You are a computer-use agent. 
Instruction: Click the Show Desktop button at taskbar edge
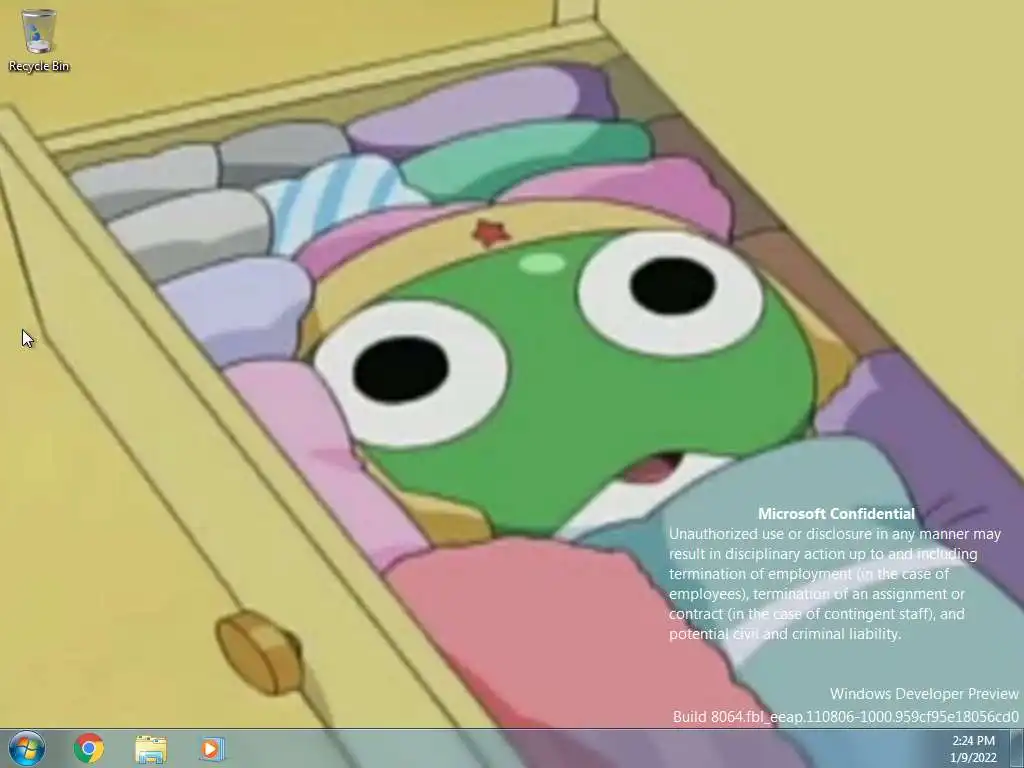[x=1016, y=748]
